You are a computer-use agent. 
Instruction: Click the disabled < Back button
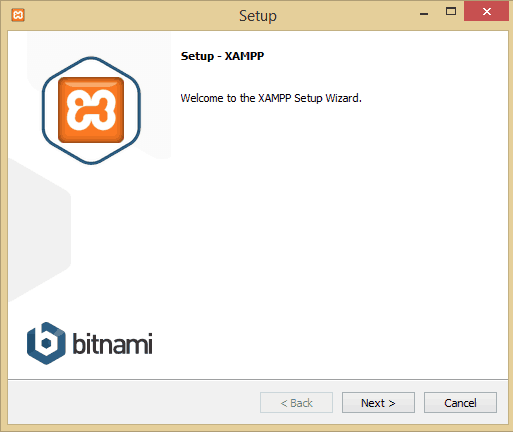click(296, 403)
